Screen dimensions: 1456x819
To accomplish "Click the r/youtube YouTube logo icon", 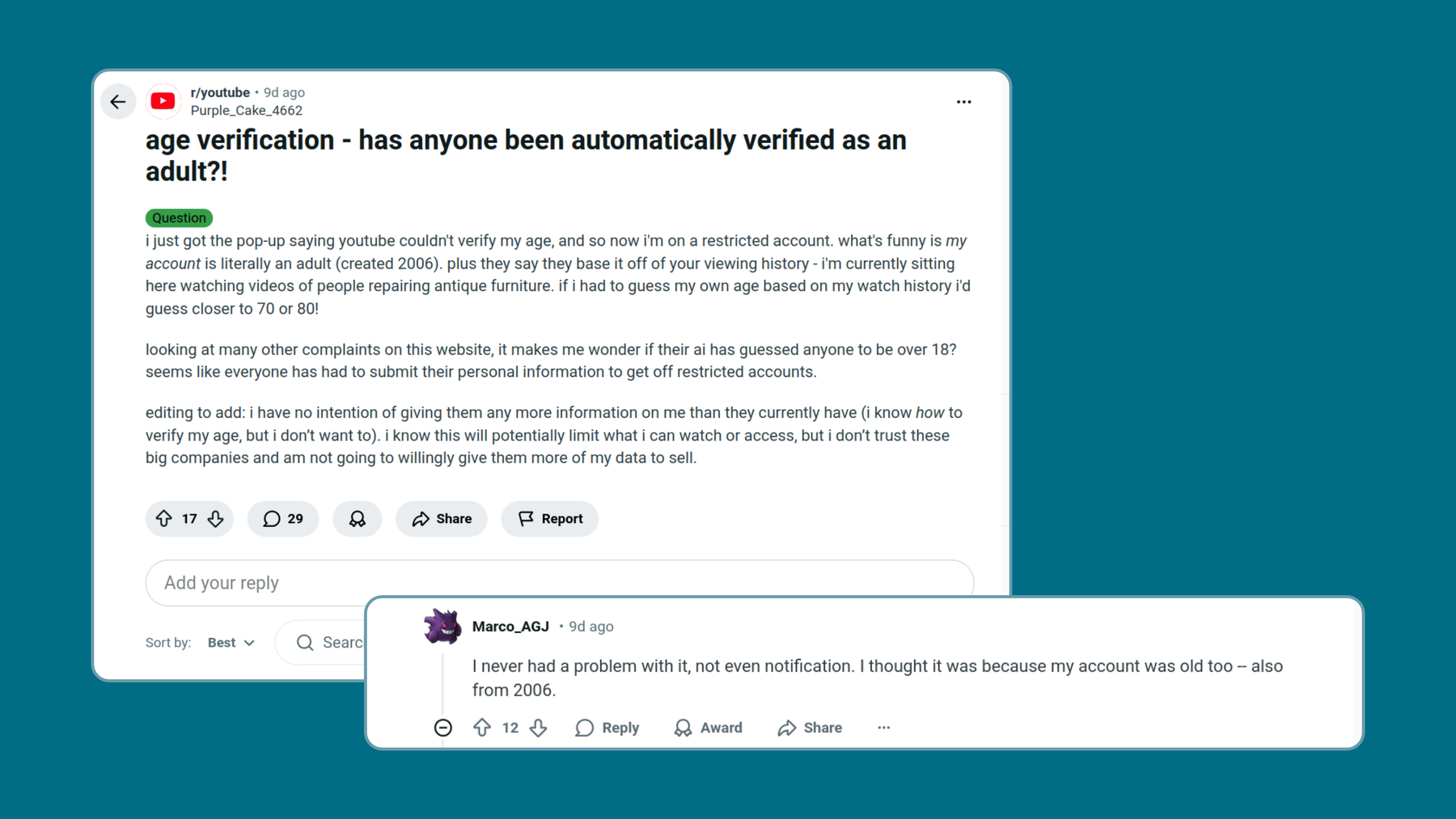I will point(163,101).
